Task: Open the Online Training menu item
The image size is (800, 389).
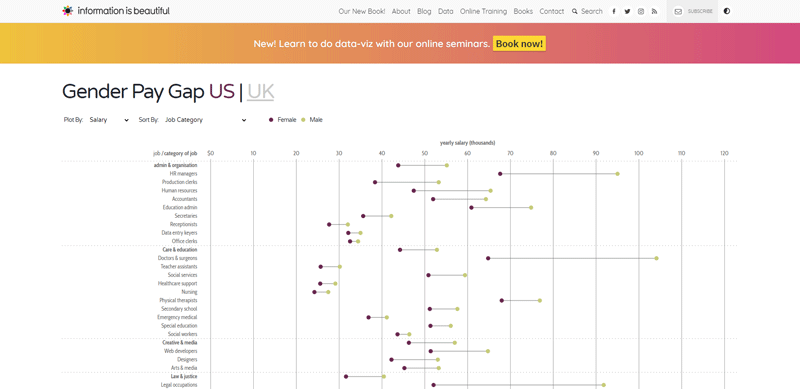Action: pos(483,11)
